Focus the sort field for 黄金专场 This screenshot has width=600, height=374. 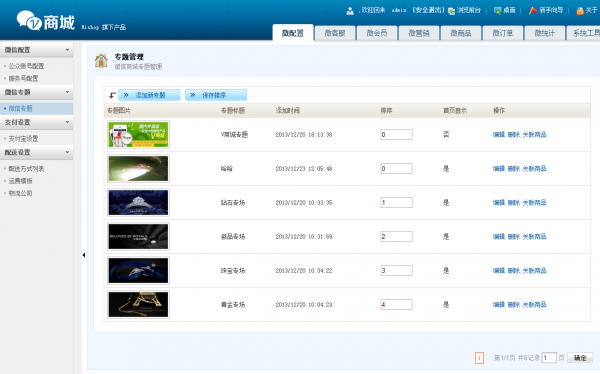click(x=396, y=305)
